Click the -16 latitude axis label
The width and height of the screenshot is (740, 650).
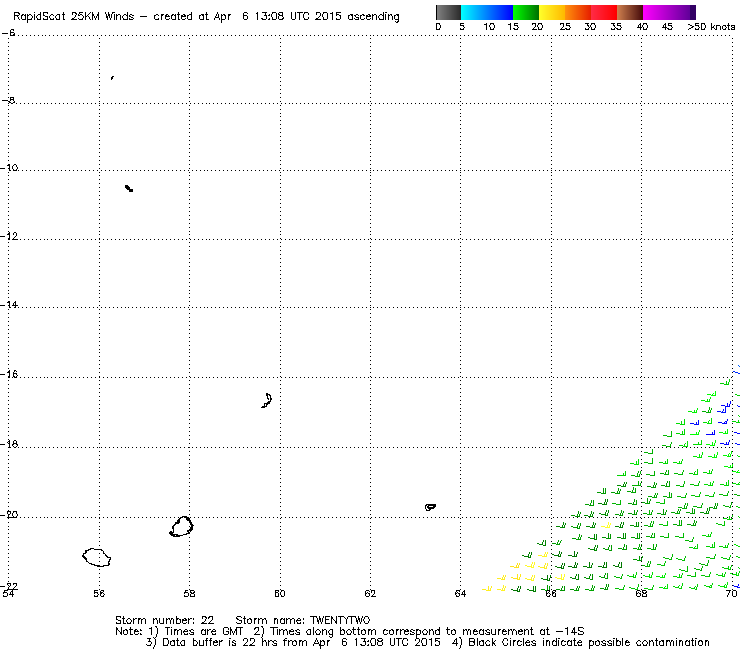[x=9, y=374]
